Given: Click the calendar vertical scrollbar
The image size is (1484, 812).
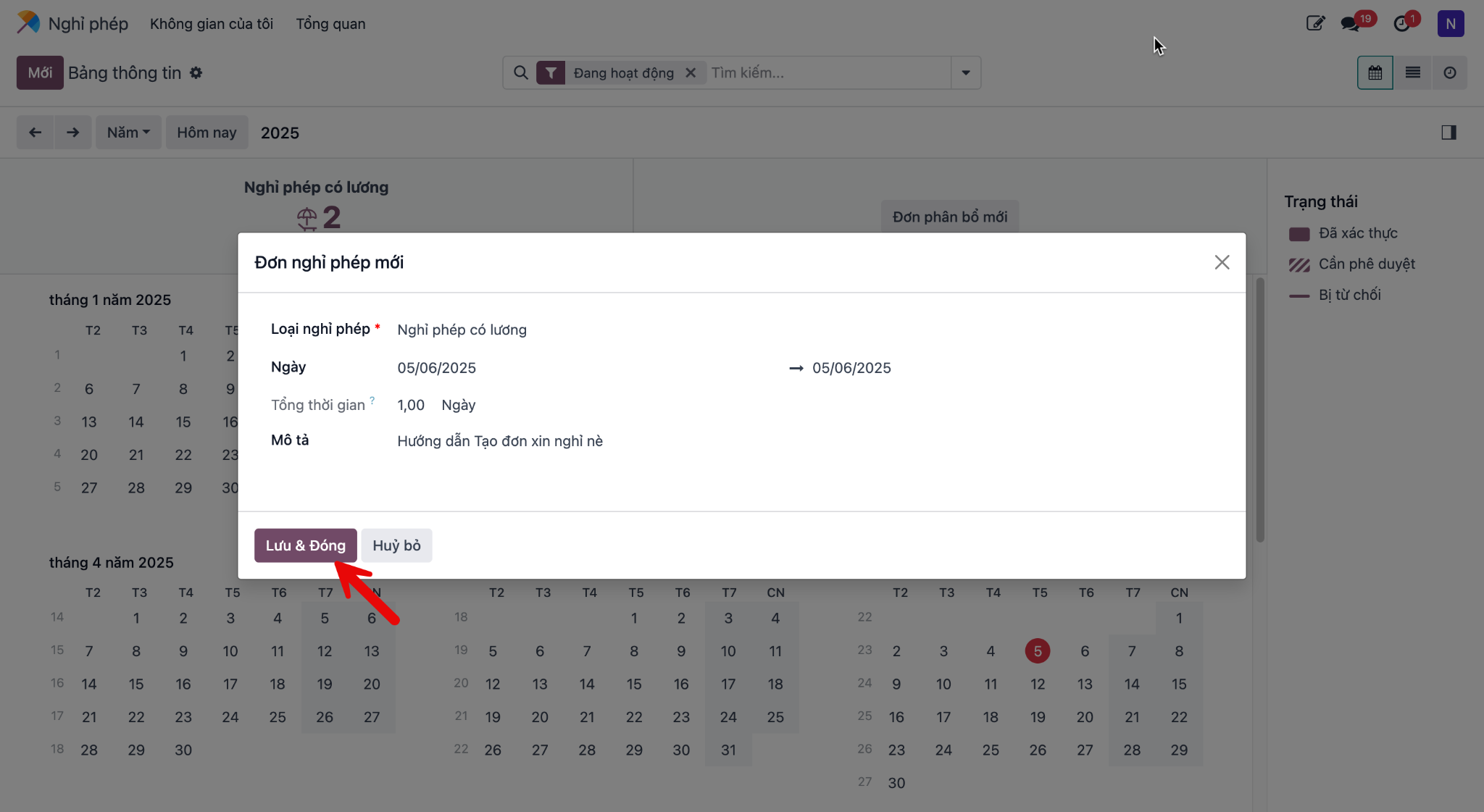Looking at the screenshot, I should (1260, 410).
